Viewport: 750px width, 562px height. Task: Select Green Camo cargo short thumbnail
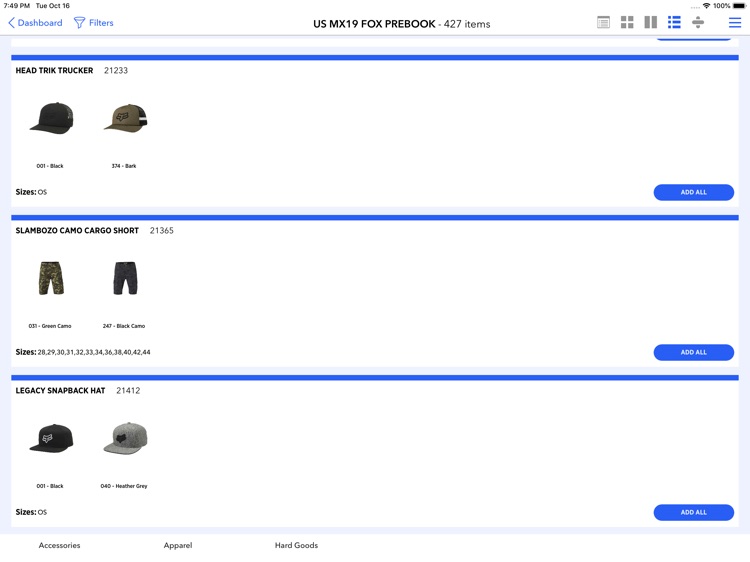[x=51, y=278]
